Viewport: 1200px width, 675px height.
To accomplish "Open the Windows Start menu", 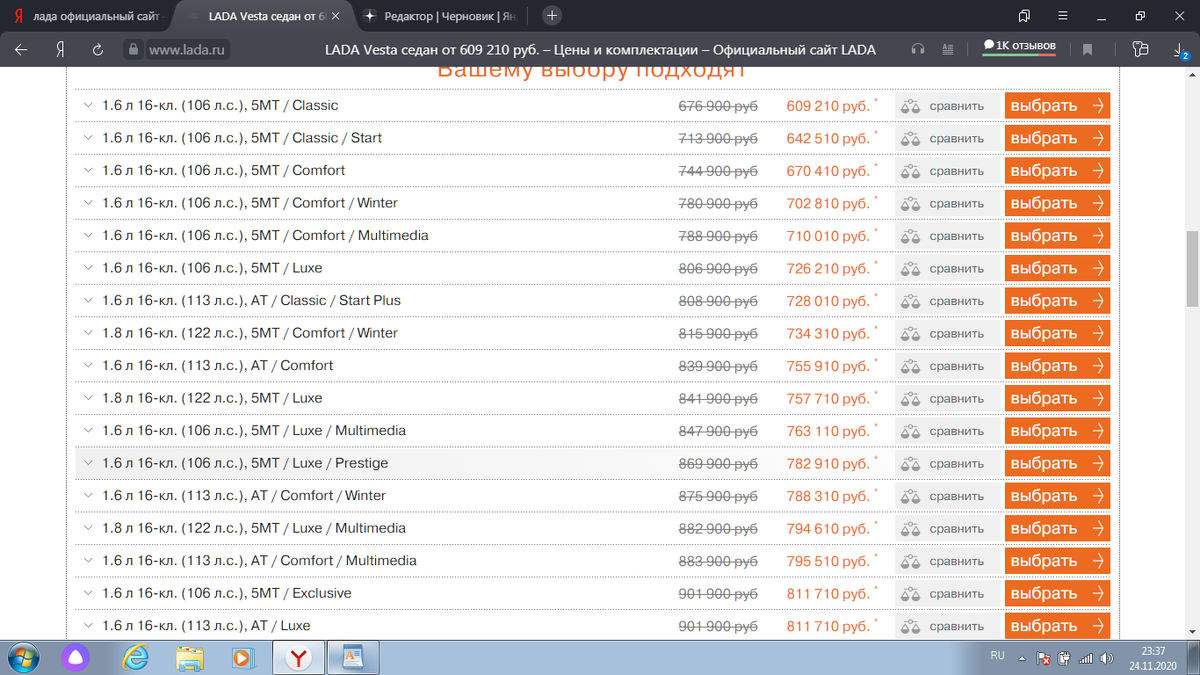I will pos(25,657).
